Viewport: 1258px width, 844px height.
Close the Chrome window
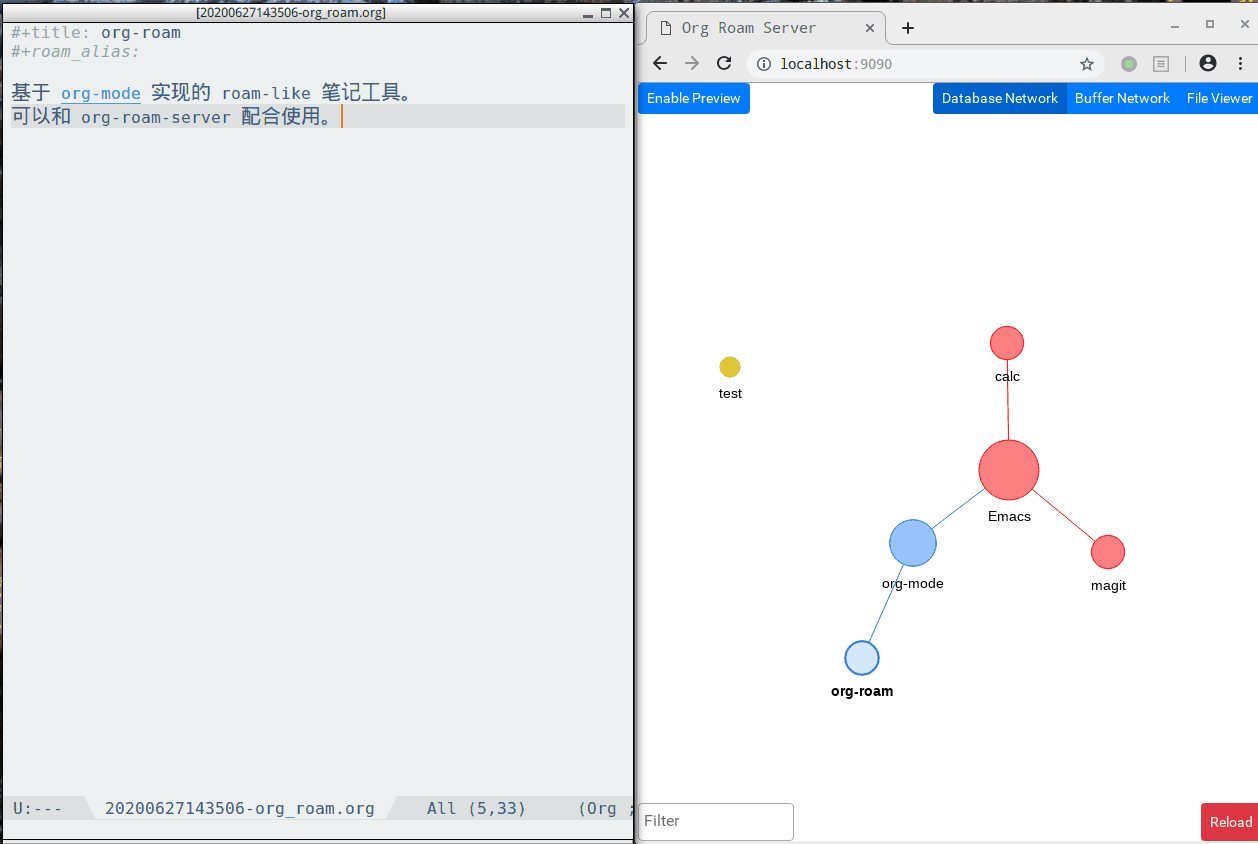tap(1243, 25)
